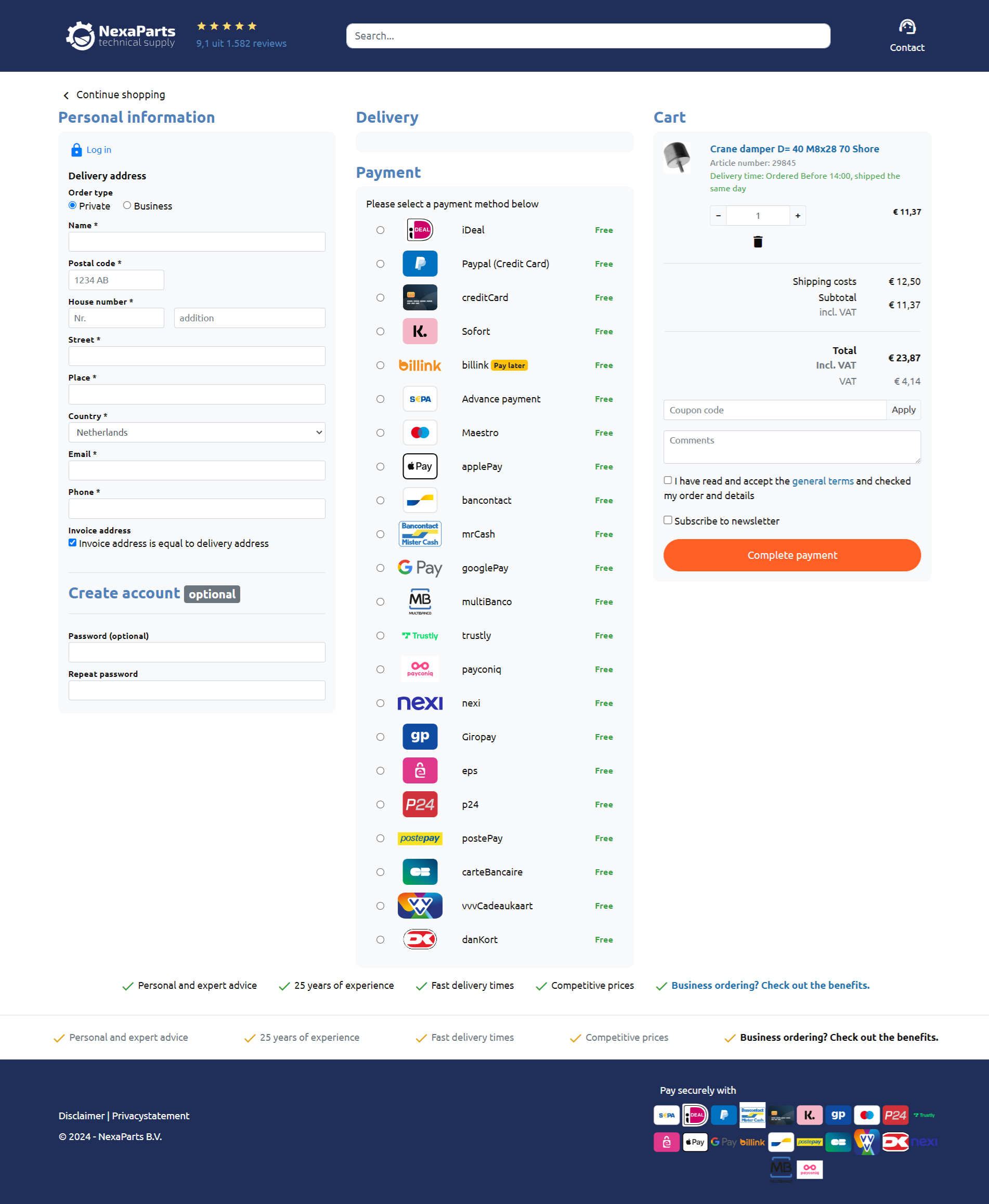Decrease quantity with the minus button

coord(718,215)
